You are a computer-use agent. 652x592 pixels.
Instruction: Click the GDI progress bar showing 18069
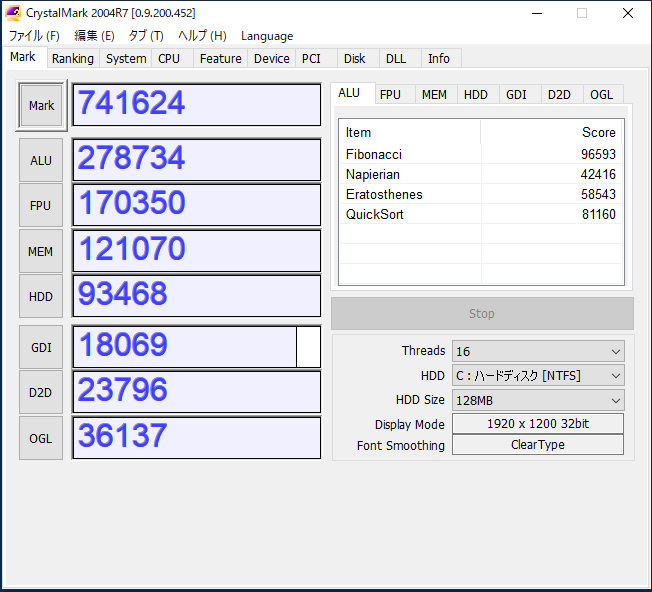[197, 347]
